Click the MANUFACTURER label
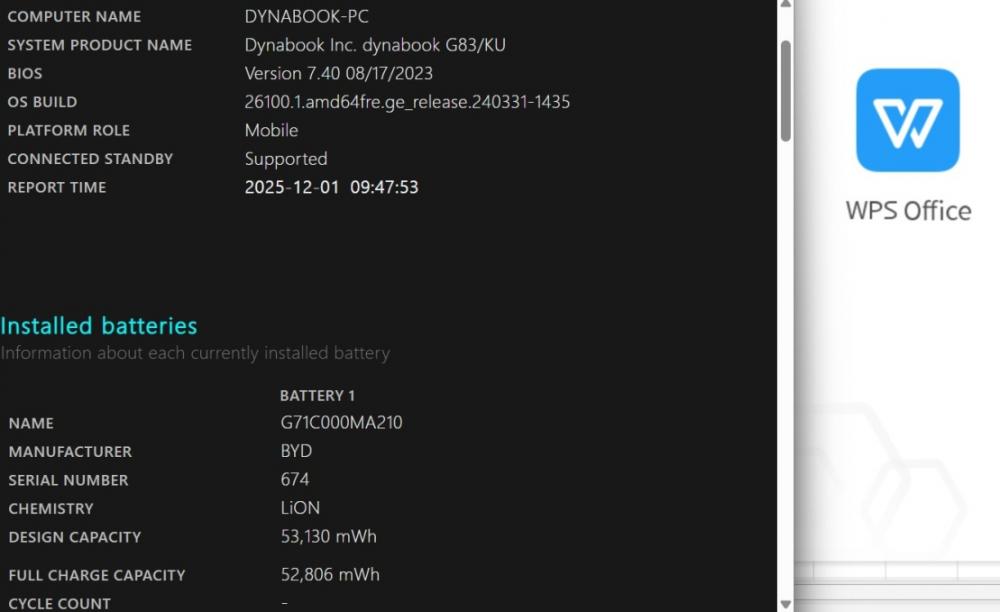Viewport: 1000px width, 612px height. click(70, 452)
